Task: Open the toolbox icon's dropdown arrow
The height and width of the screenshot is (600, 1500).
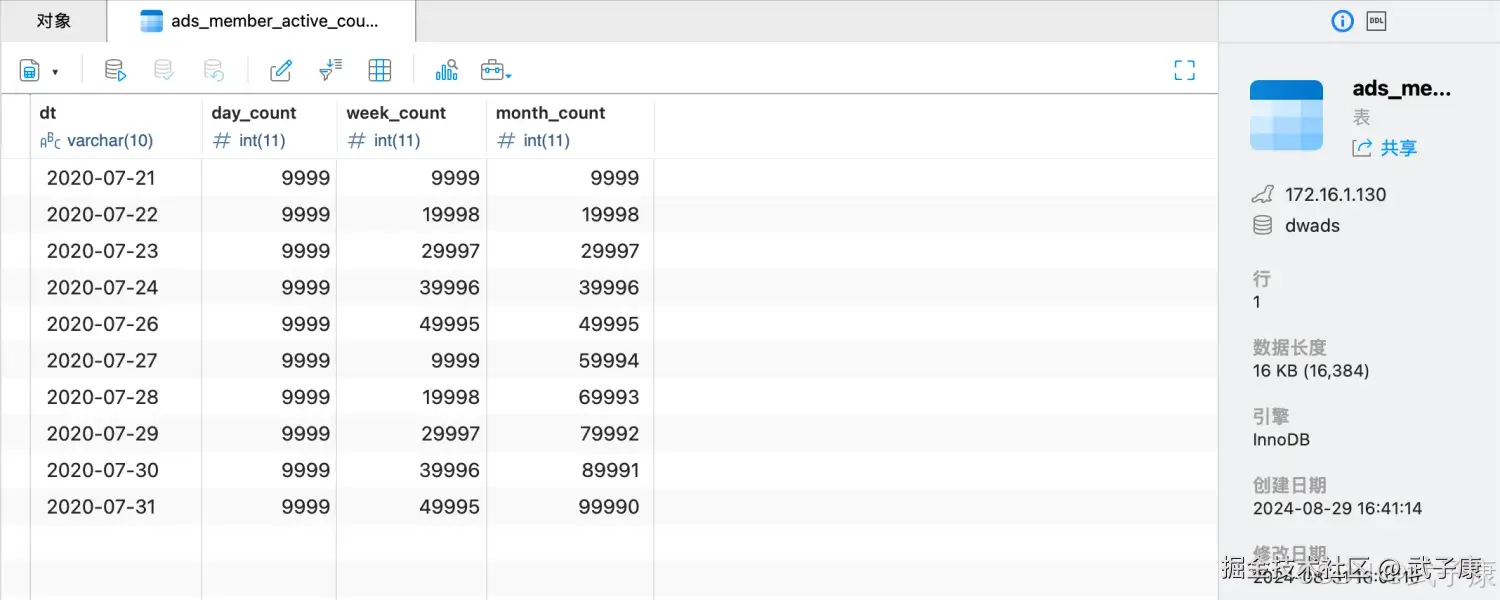Action: (x=507, y=76)
